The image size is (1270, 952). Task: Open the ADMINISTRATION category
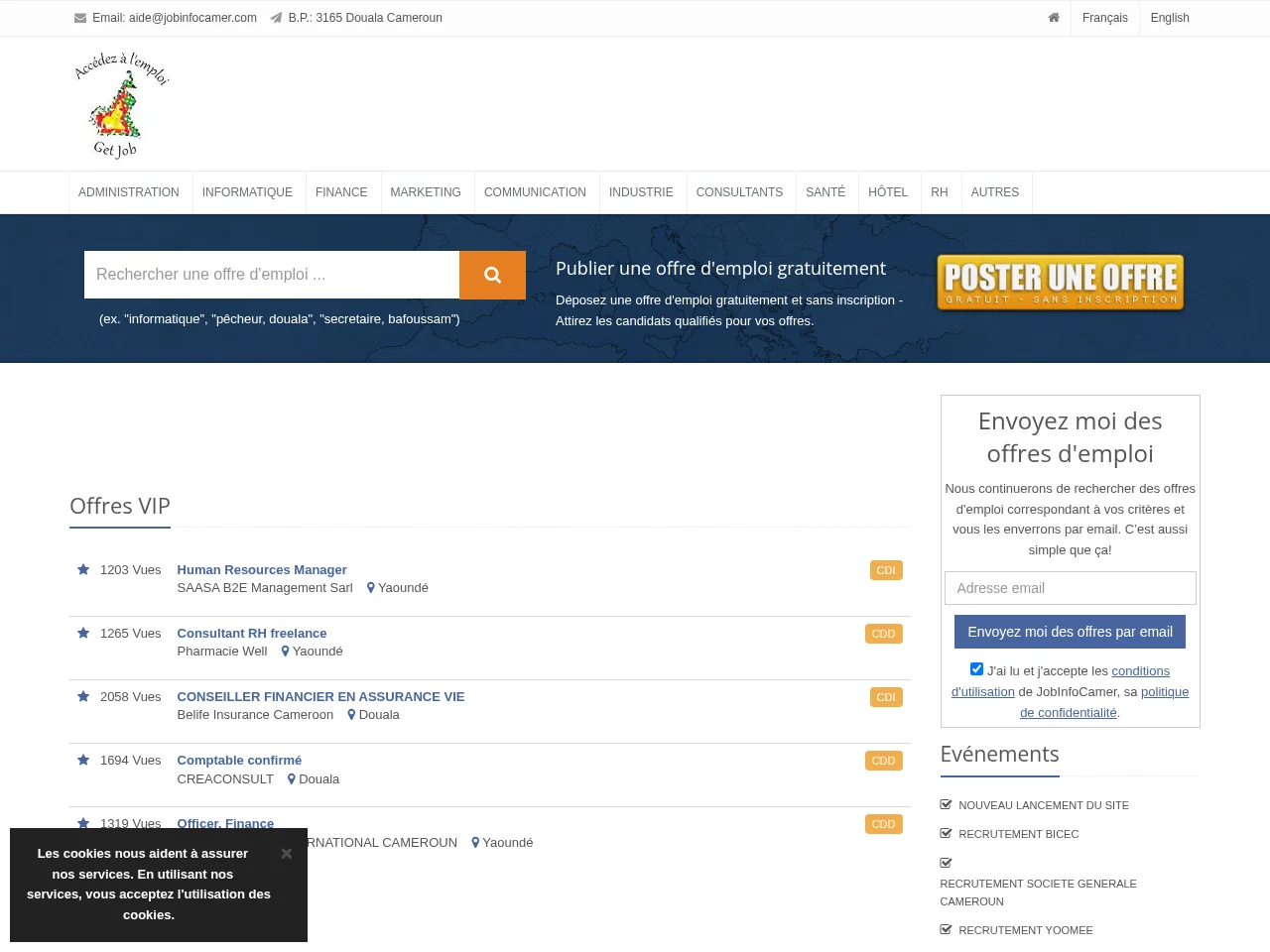129,192
